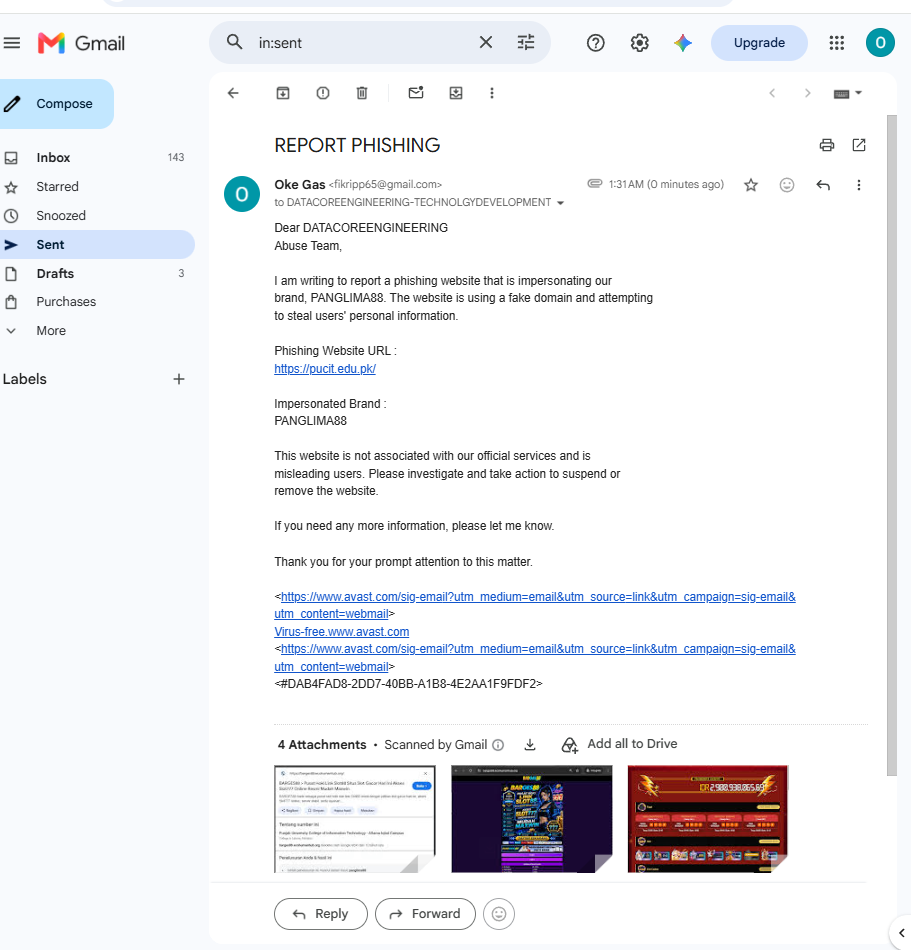Screen dimensions: 911x950
Task: Show search options filter icon
Action: pos(526,42)
